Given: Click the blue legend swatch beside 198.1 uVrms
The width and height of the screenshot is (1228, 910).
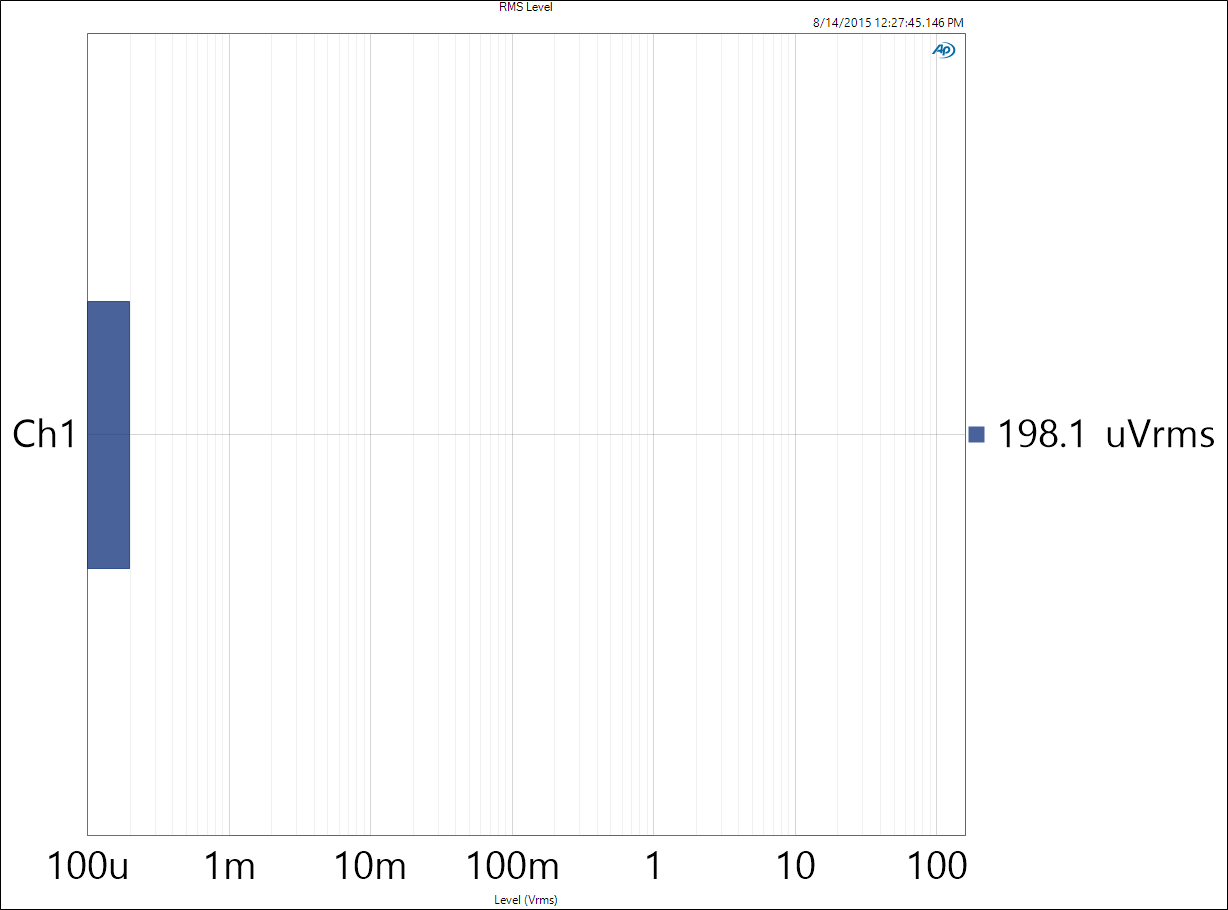Looking at the screenshot, I should coord(977,434).
